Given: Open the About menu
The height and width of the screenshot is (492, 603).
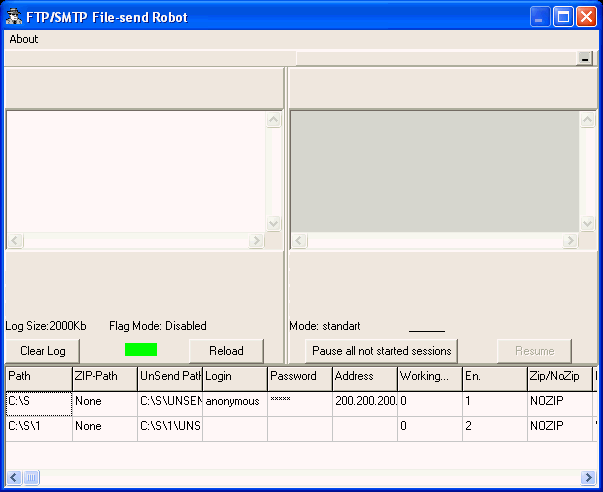Looking at the screenshot, I should click(24, 39).
